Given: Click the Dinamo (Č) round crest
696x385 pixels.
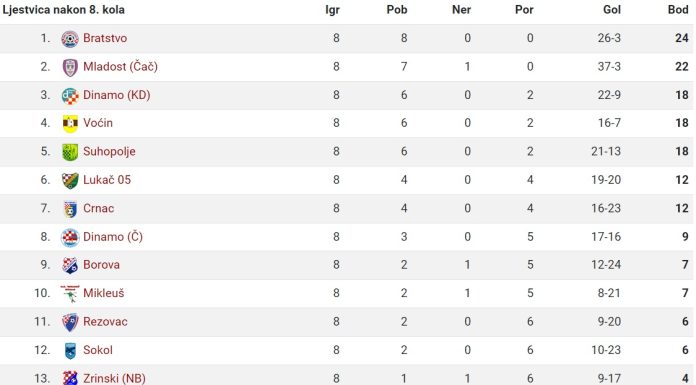Looking at the screenshot, I should [x=70, y=238].
